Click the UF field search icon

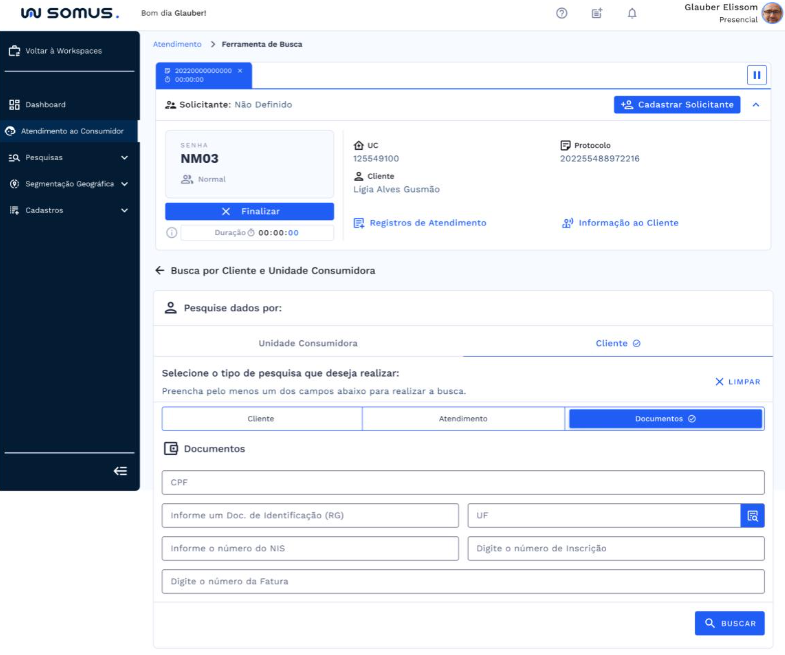752,516
